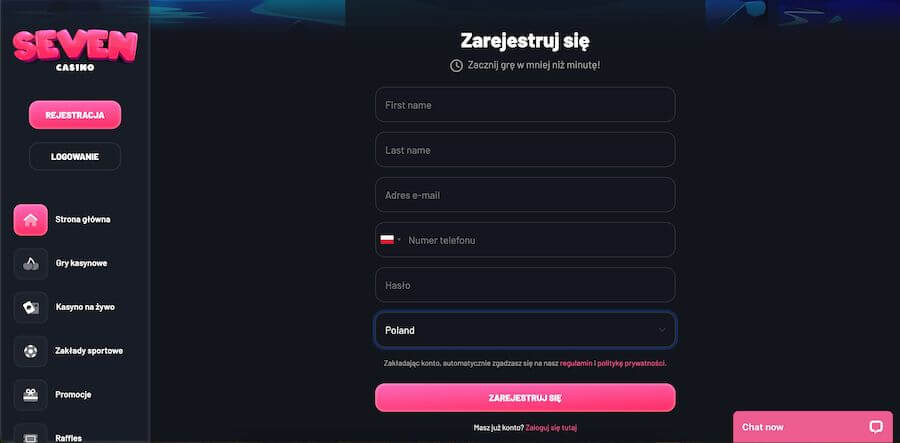
Task: Open the Raffles ticket icon
Action: click(30, 434)
